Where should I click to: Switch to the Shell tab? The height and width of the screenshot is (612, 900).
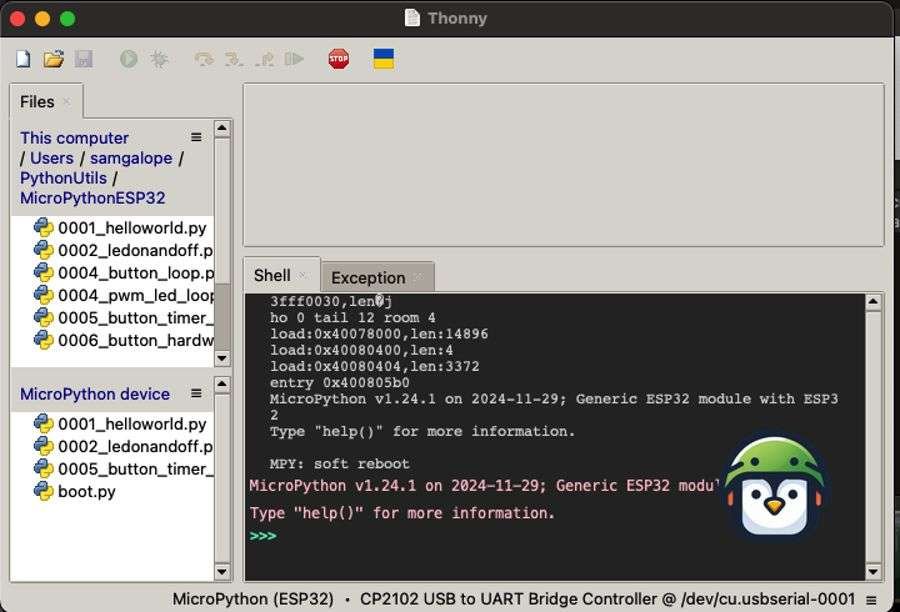pos(272,276)
